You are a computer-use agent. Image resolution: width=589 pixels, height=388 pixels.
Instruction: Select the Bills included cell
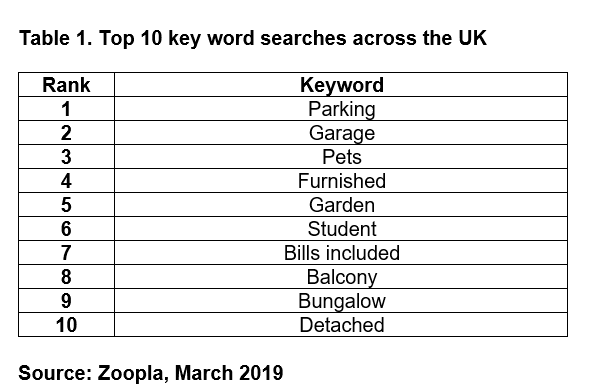point(341,253)
